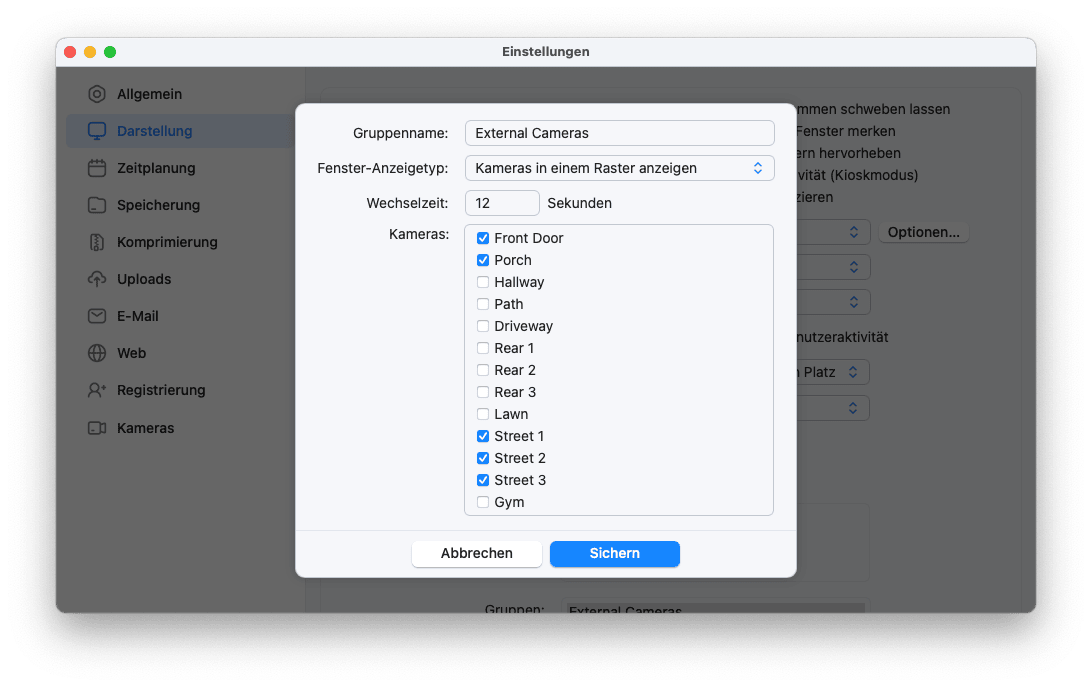Click inside the Wechselzeit field

pyautogui.click(x=501, y=202)
